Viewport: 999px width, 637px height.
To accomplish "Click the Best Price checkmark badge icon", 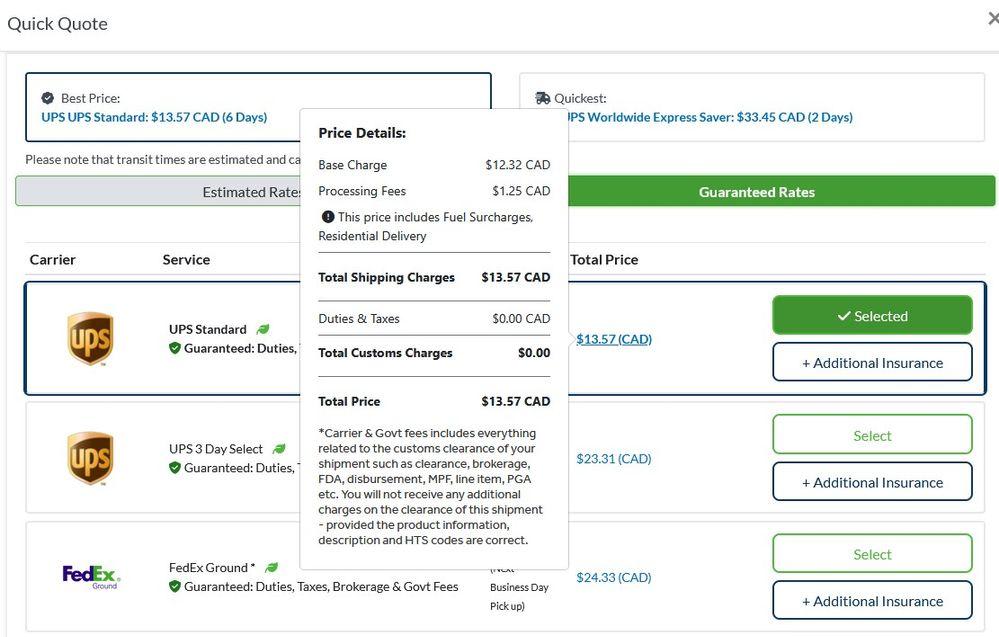I will (48, 98).
